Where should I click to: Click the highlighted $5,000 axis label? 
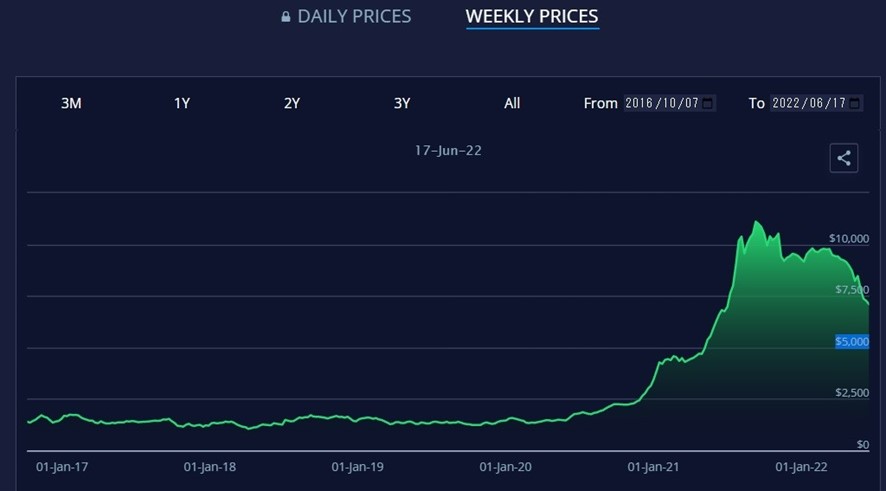pyautogui.click(x=852, y=341)
